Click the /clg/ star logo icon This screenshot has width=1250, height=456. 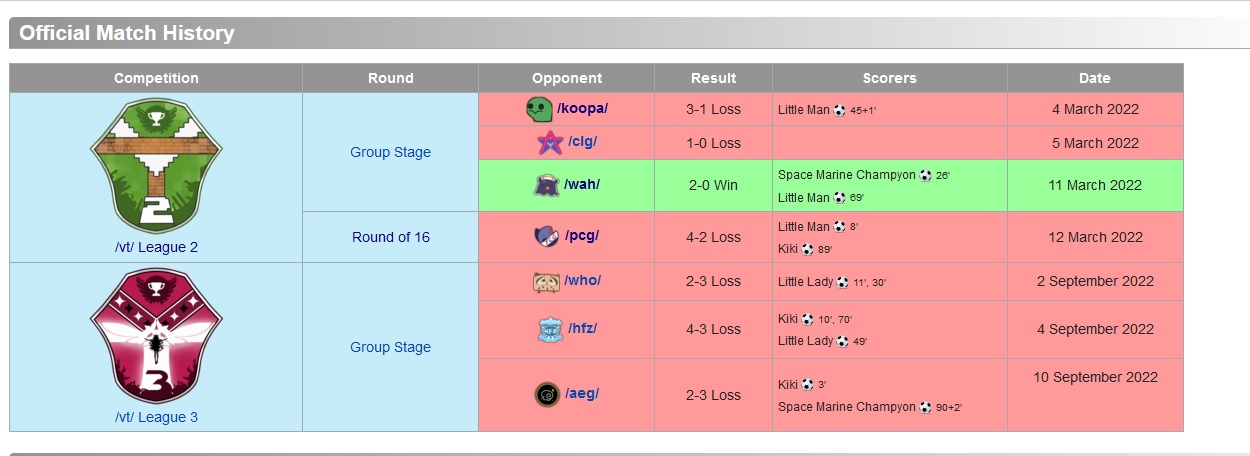click(x=550, y=143)
